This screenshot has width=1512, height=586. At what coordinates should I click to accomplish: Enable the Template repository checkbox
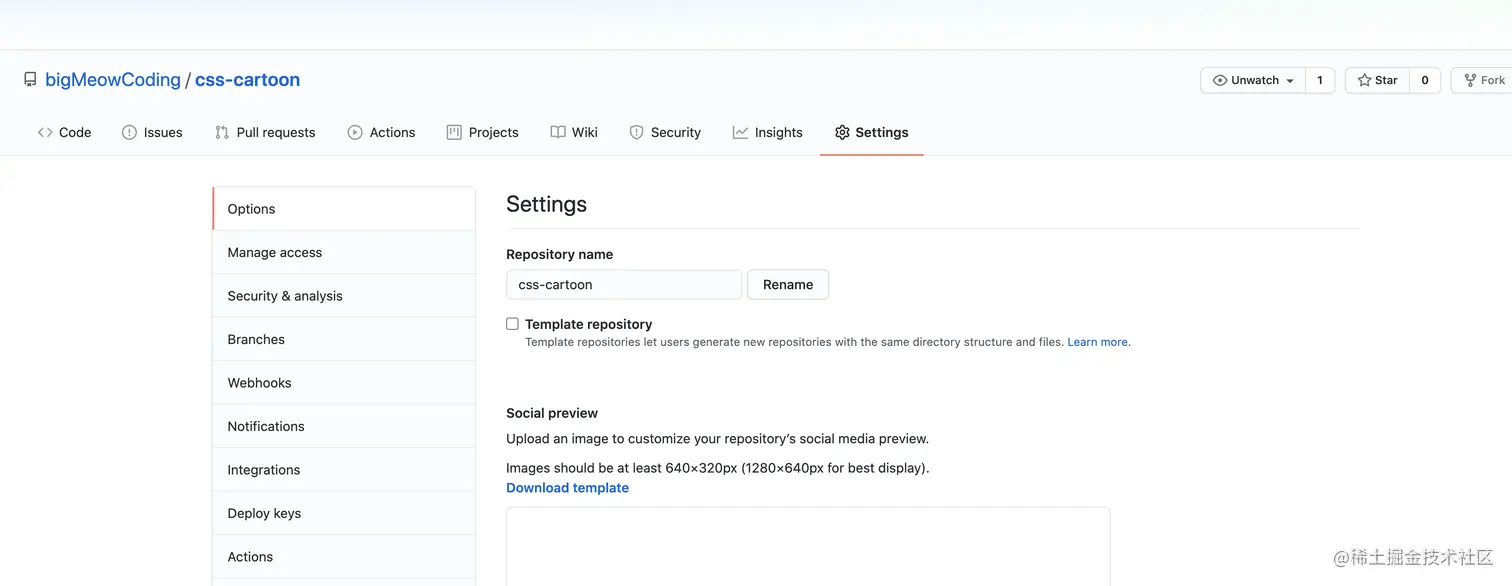click(512, 324)
